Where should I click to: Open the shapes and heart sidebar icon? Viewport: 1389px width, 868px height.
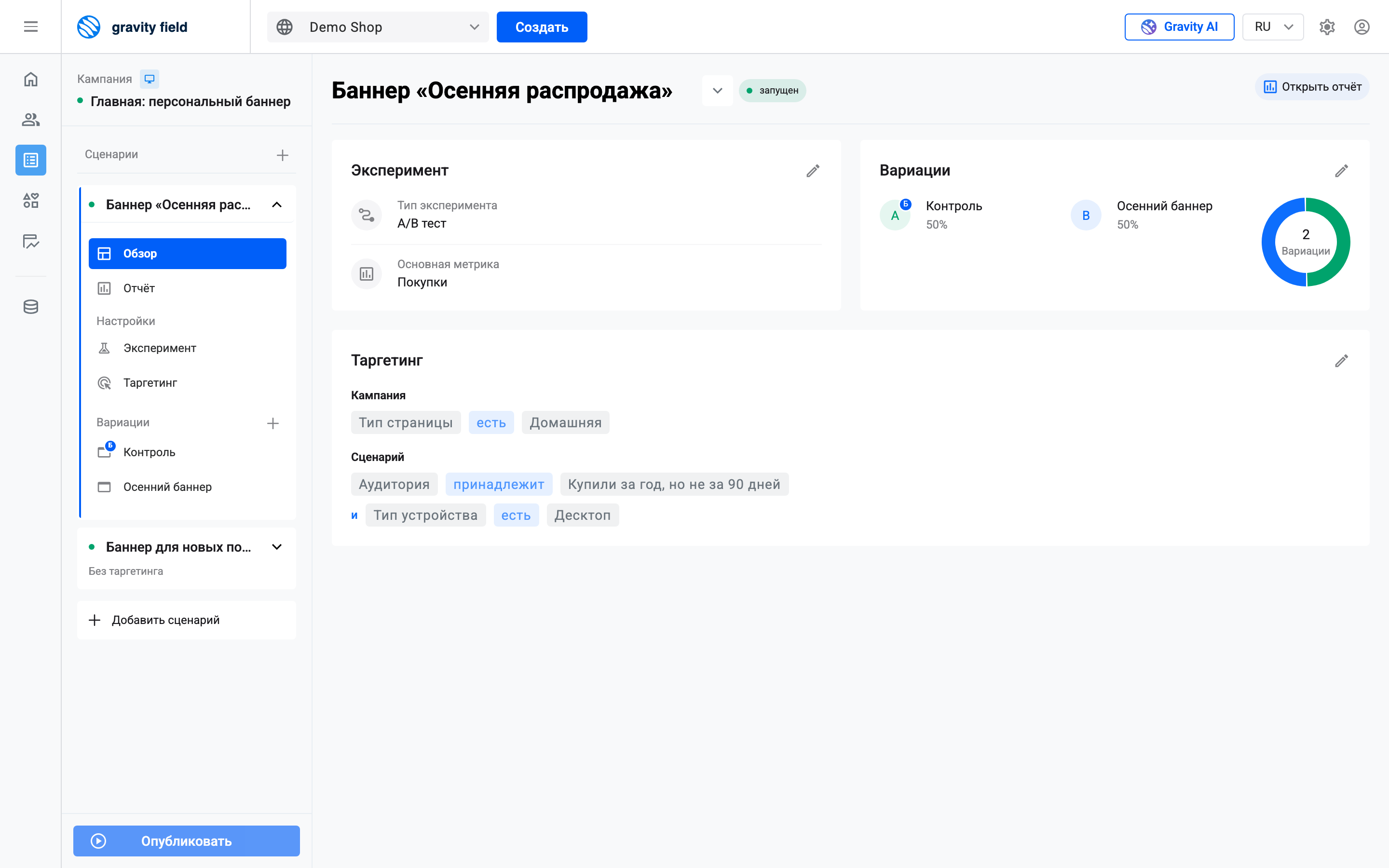(x=30, y=200)
